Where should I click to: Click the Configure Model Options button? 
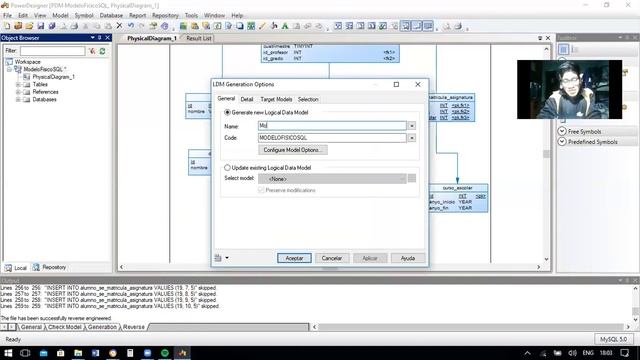click(x=293, y=150)
